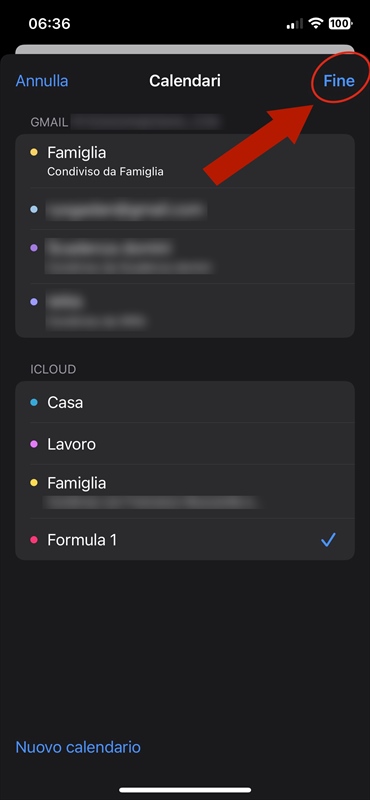
Task: Tap the cellular signal bars icon
Action: (x=294, y=23)
